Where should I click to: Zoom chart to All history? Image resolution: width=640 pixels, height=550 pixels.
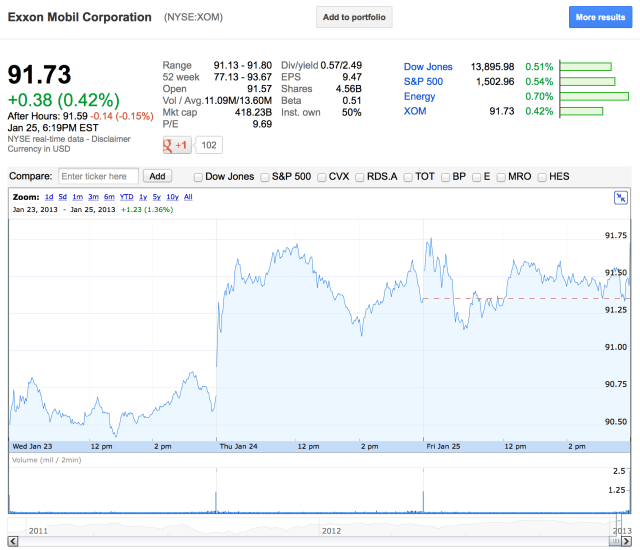pos(188,197)
